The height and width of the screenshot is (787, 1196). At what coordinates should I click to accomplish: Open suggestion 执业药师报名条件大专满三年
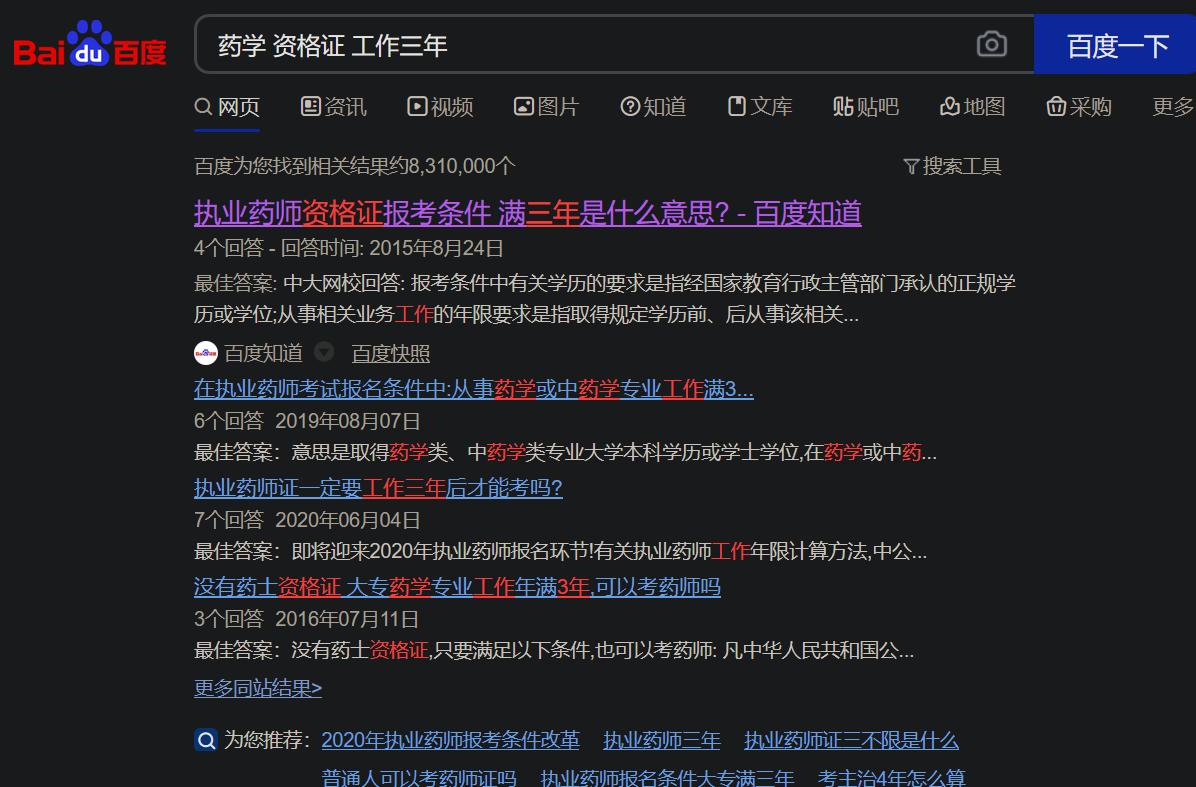(x=667, y=778)
